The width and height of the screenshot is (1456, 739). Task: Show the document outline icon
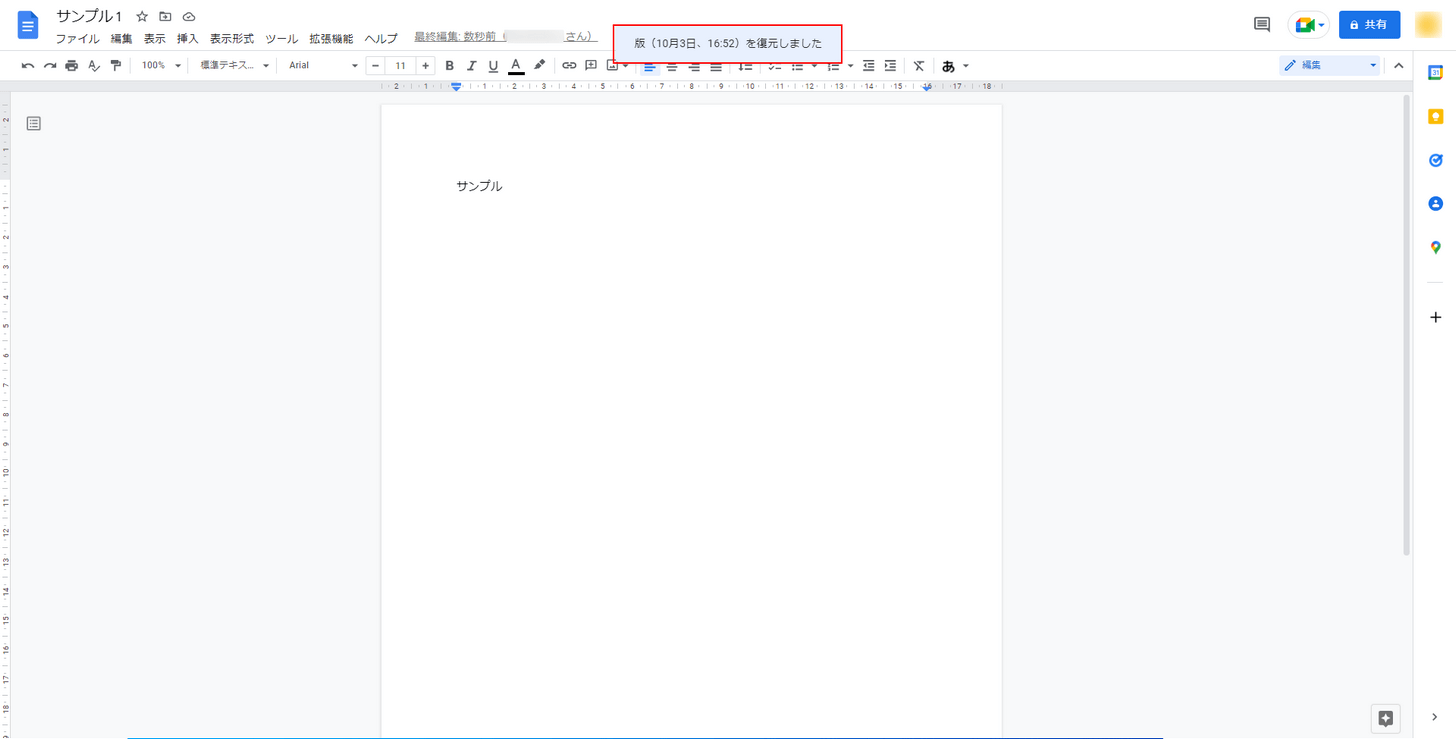[x=34, y=124]
